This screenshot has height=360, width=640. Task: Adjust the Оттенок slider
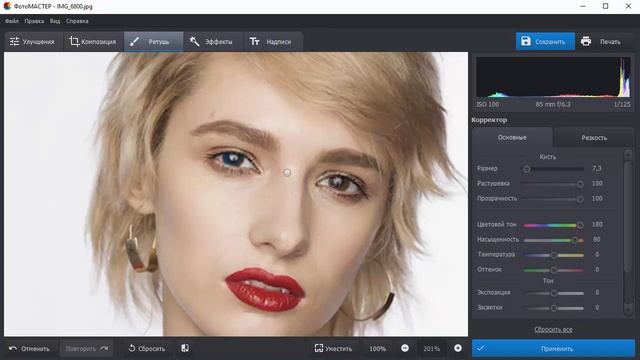pos(553,270)
